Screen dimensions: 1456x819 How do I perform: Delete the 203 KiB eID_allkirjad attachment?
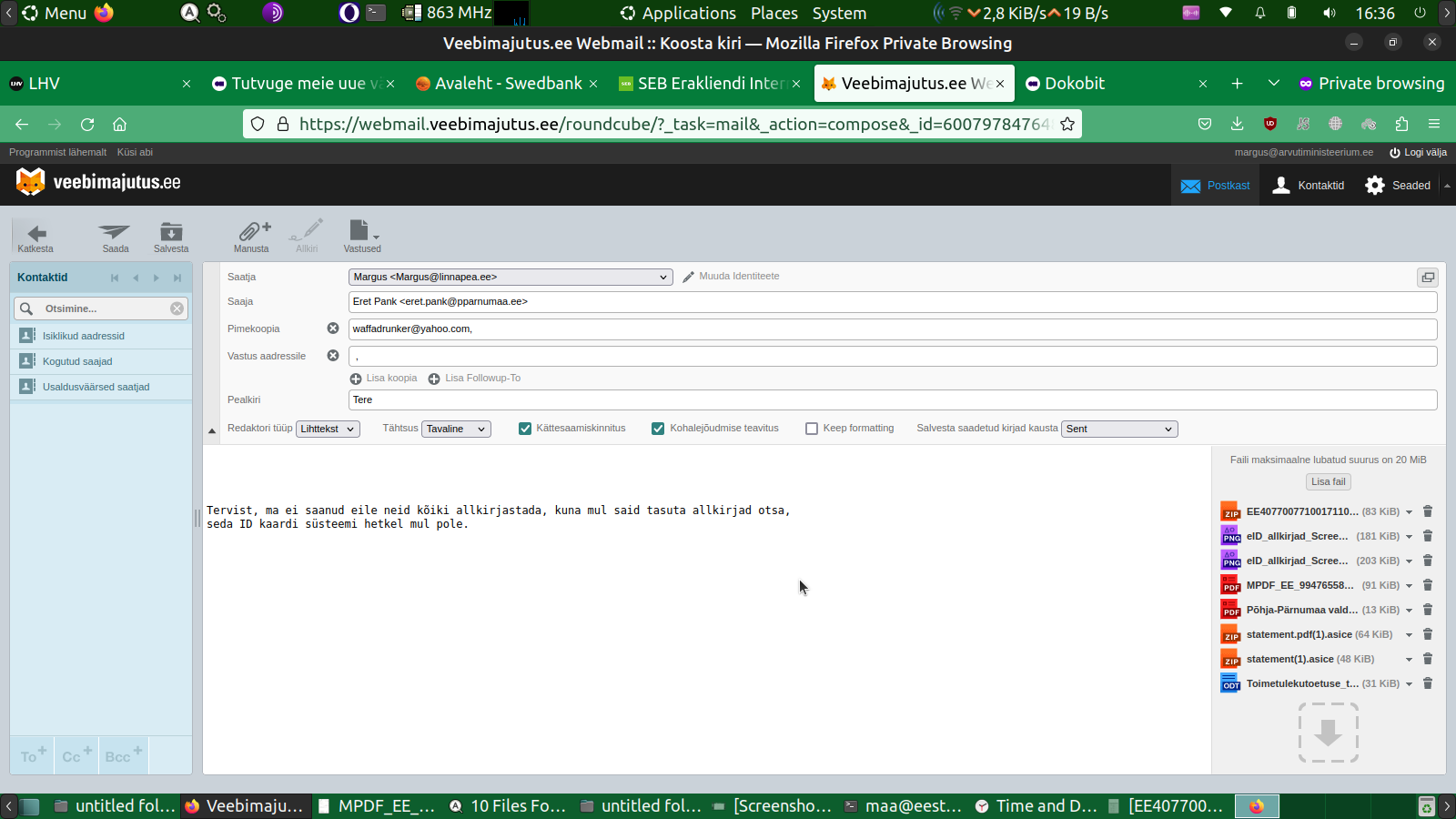[x=1428, y=561]
